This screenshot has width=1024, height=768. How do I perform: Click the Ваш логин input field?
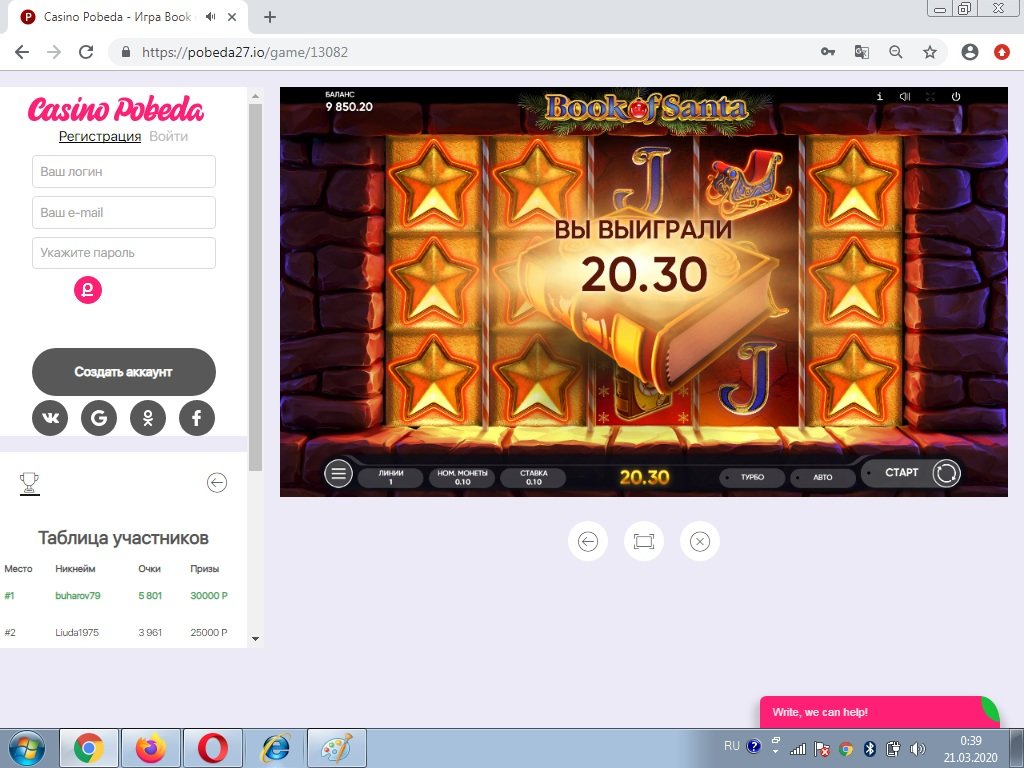124,171
